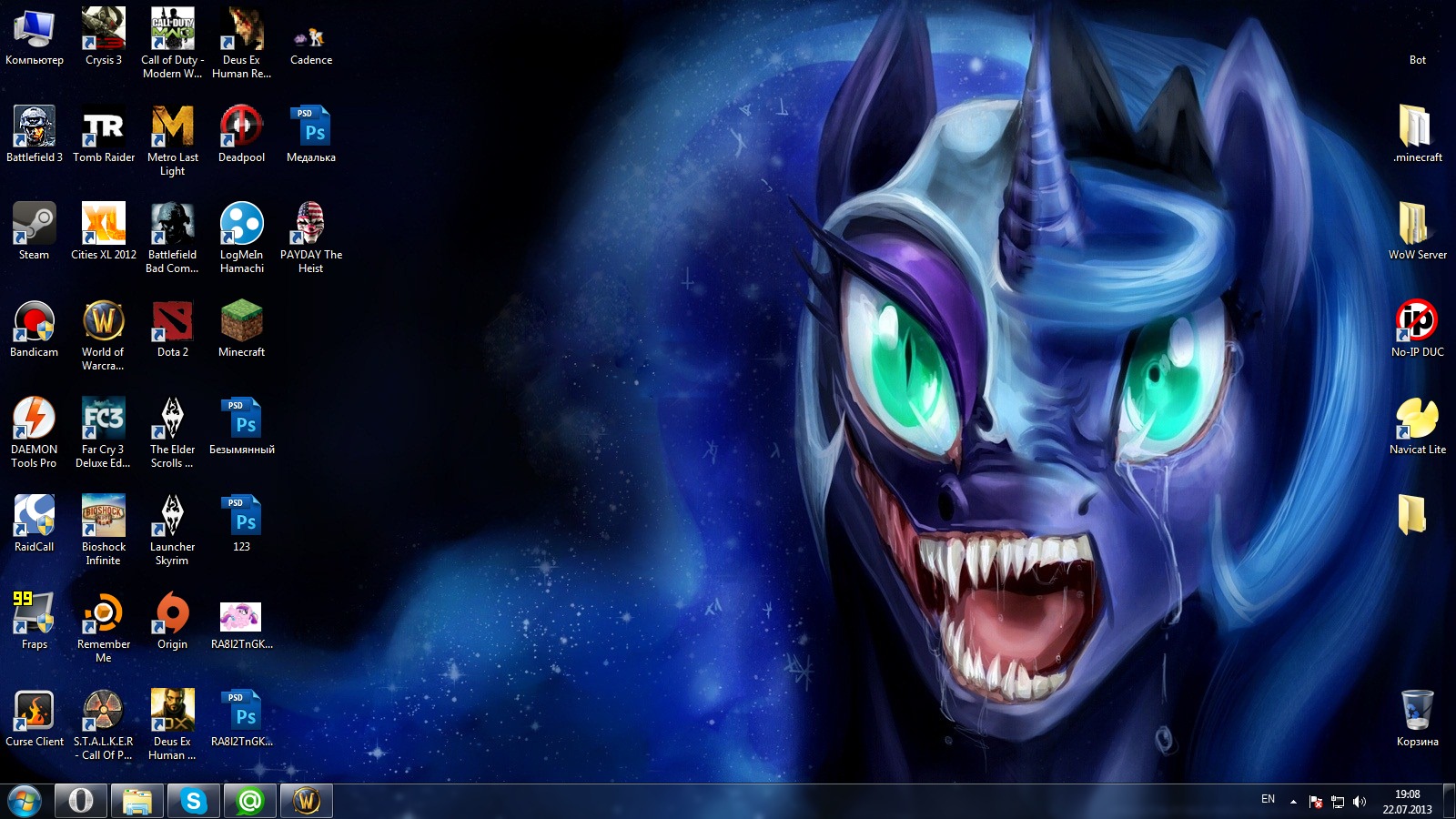
Task: Open Windows Explorer from taskbar
Action: click(x=137, y=801)
